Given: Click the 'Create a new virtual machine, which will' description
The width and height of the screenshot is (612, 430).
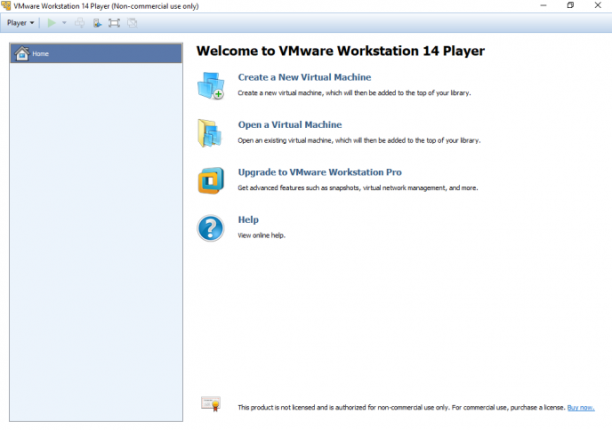Looking at the screenshot, I should (354, 93).
